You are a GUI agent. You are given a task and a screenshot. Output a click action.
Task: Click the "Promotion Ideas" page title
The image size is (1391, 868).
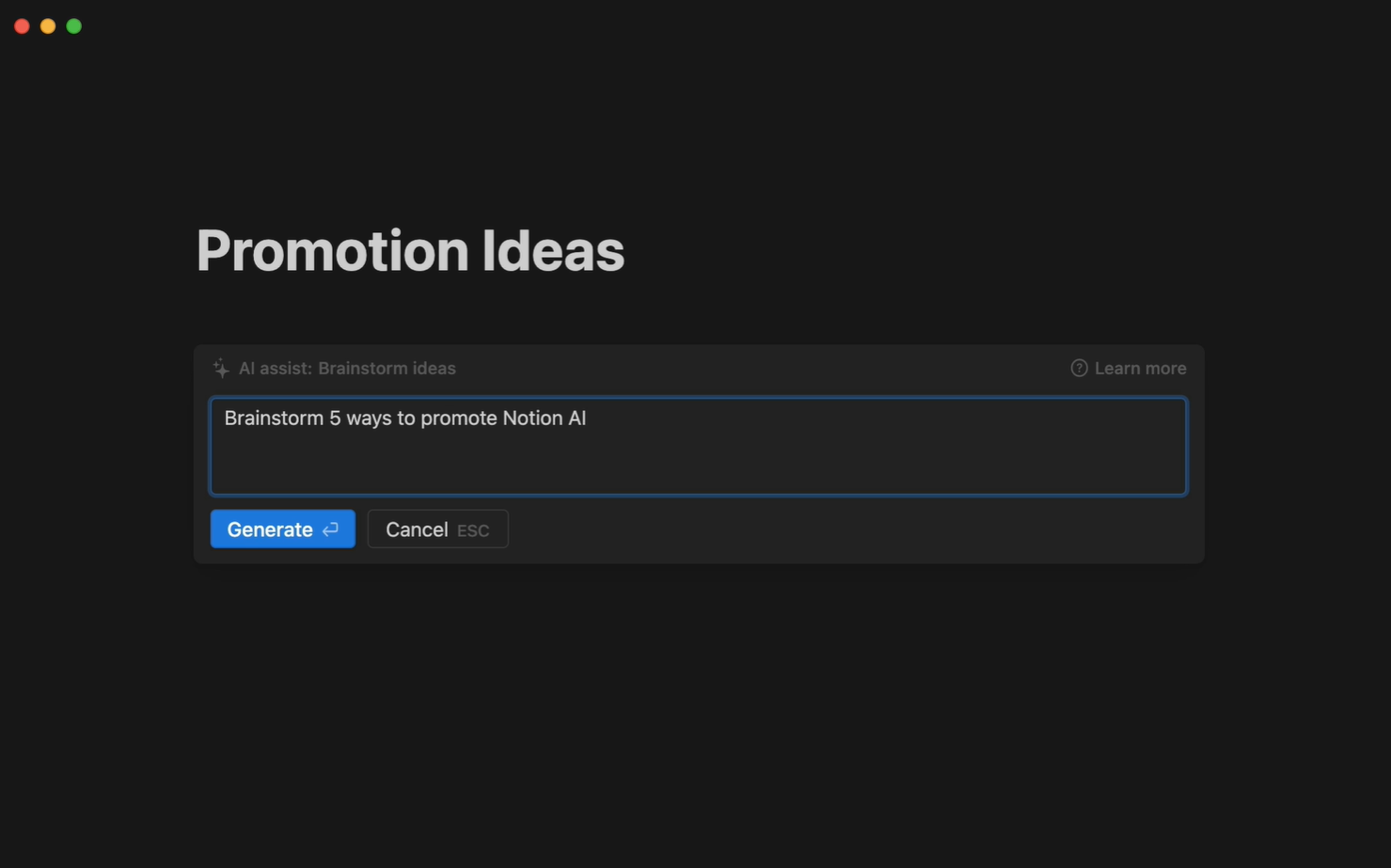[410, 250]
